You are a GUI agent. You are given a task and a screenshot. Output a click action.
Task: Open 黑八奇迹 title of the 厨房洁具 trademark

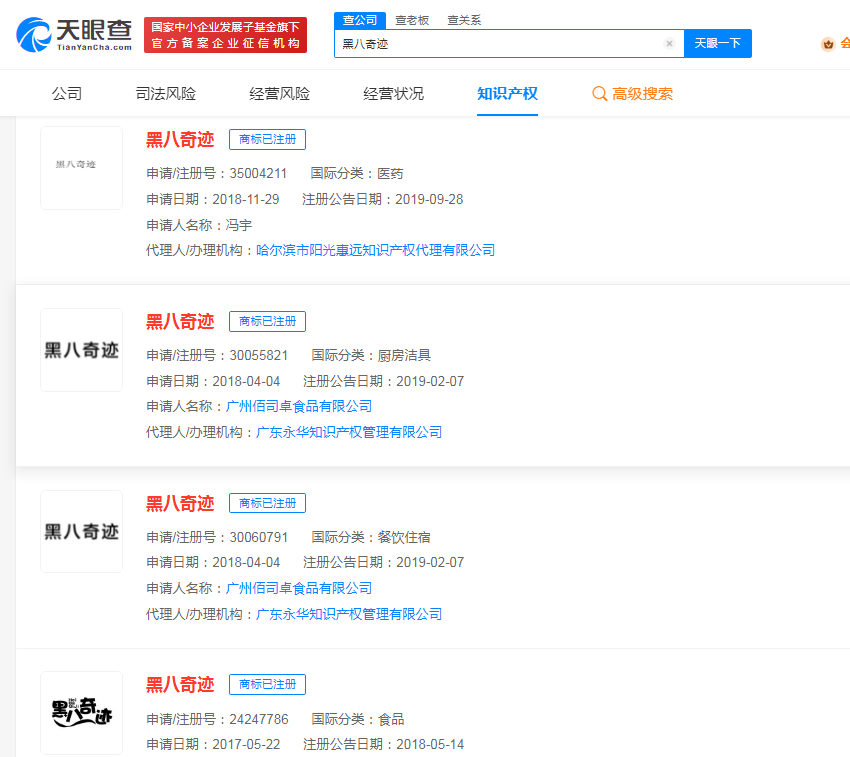(x=180, y=321)
